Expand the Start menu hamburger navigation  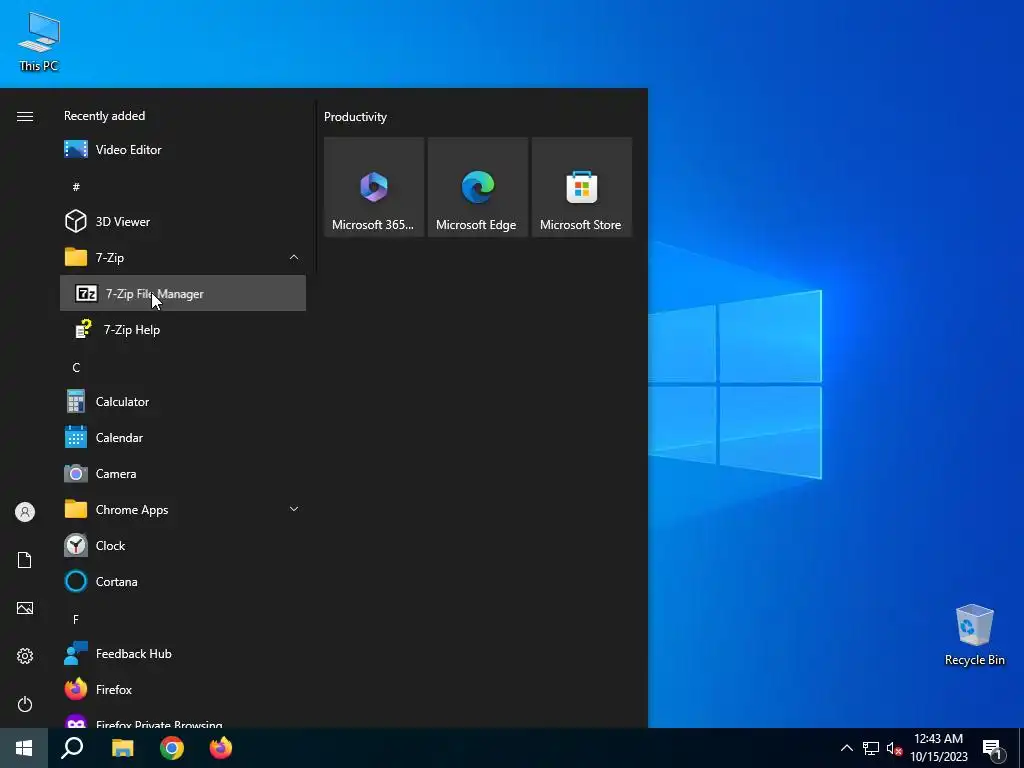pos(25,116)
